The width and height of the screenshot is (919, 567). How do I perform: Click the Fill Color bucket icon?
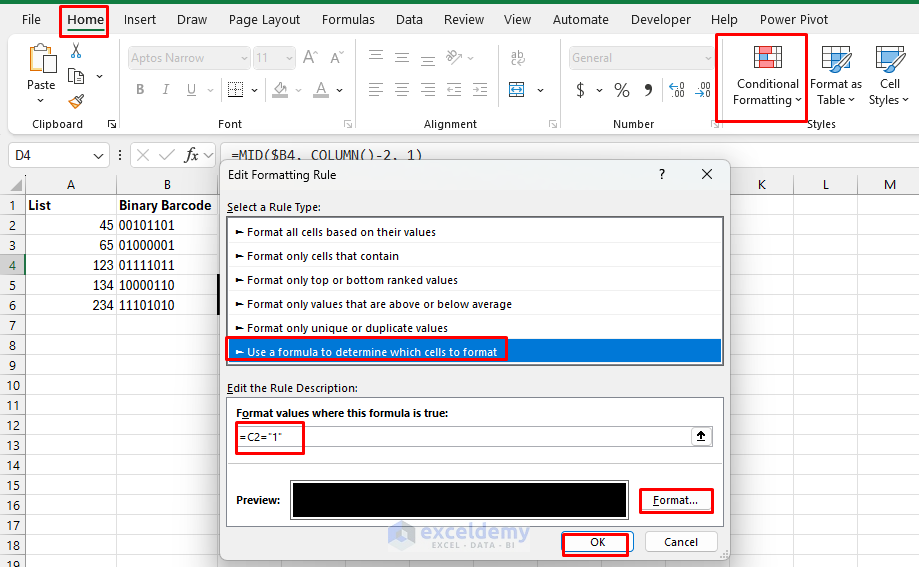pos(280,90)
